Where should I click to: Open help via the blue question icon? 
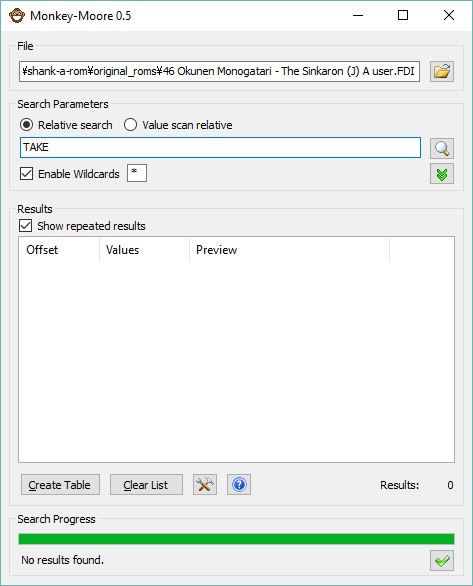pos(239,485)
